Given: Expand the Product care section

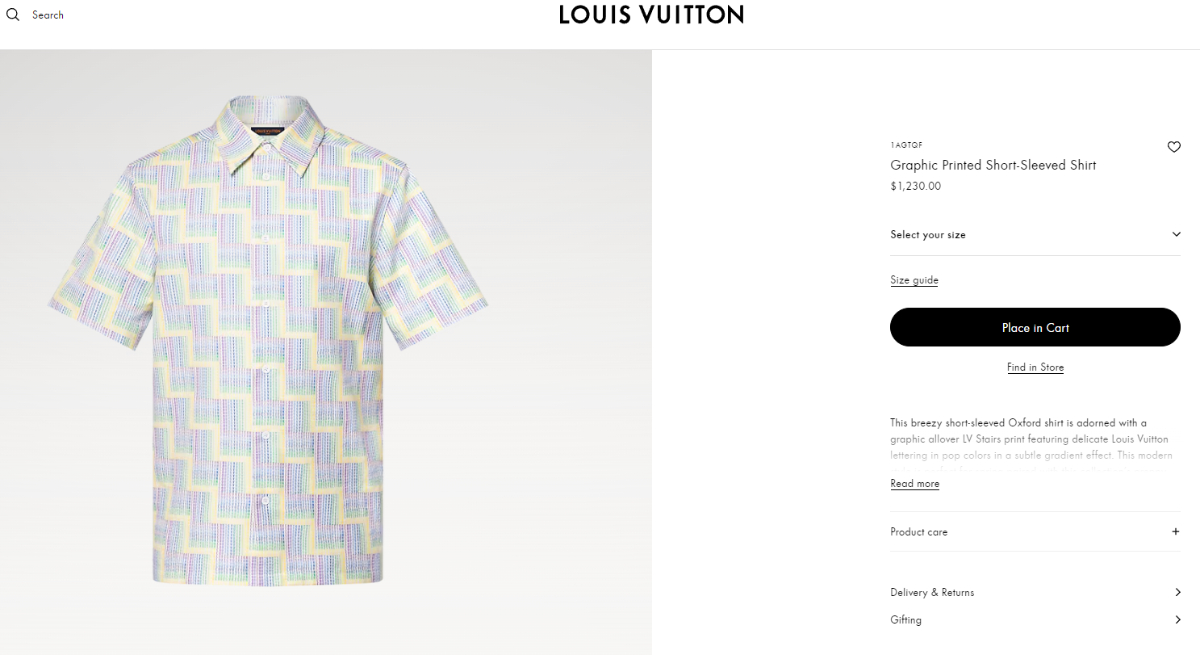Looking at the screenshot, I should (1035, 532).
